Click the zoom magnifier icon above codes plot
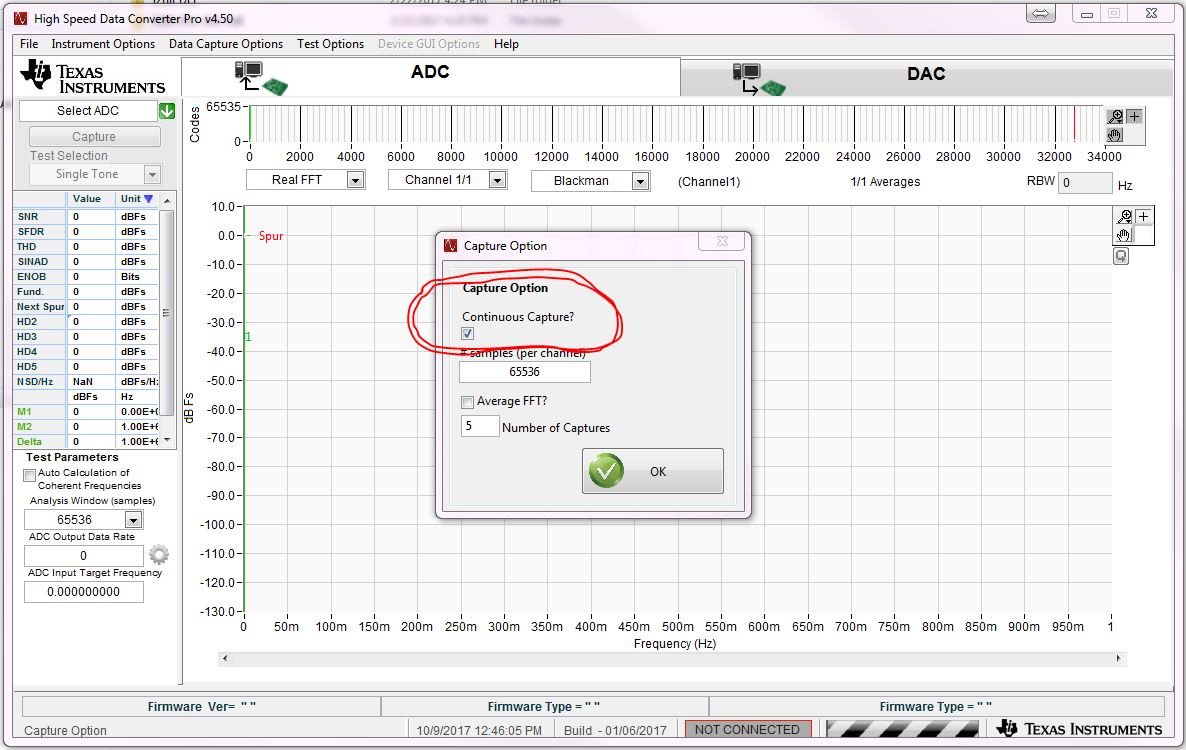This screenshot has width=1186, height=750. click(1115, 116)
